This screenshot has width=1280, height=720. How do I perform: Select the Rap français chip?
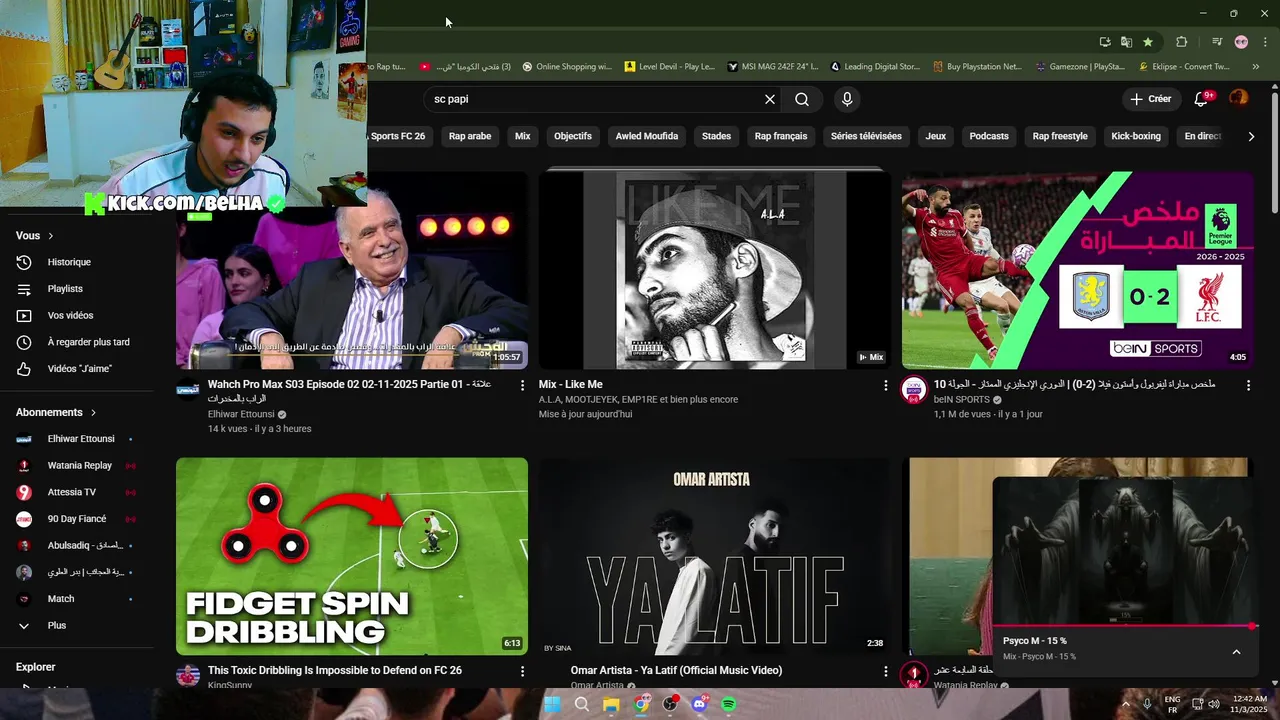[x=781, y=136]
